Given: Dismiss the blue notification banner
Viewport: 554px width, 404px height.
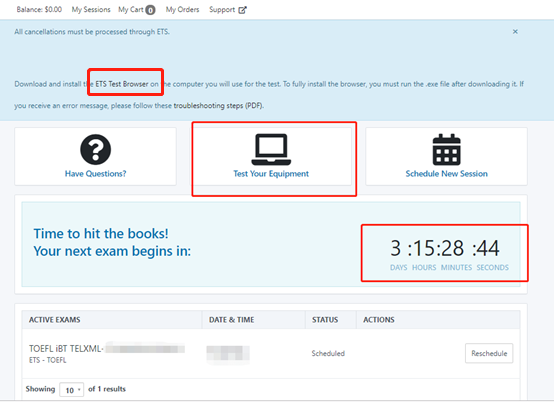Looking at the screenshot, I should pos(515,31).
